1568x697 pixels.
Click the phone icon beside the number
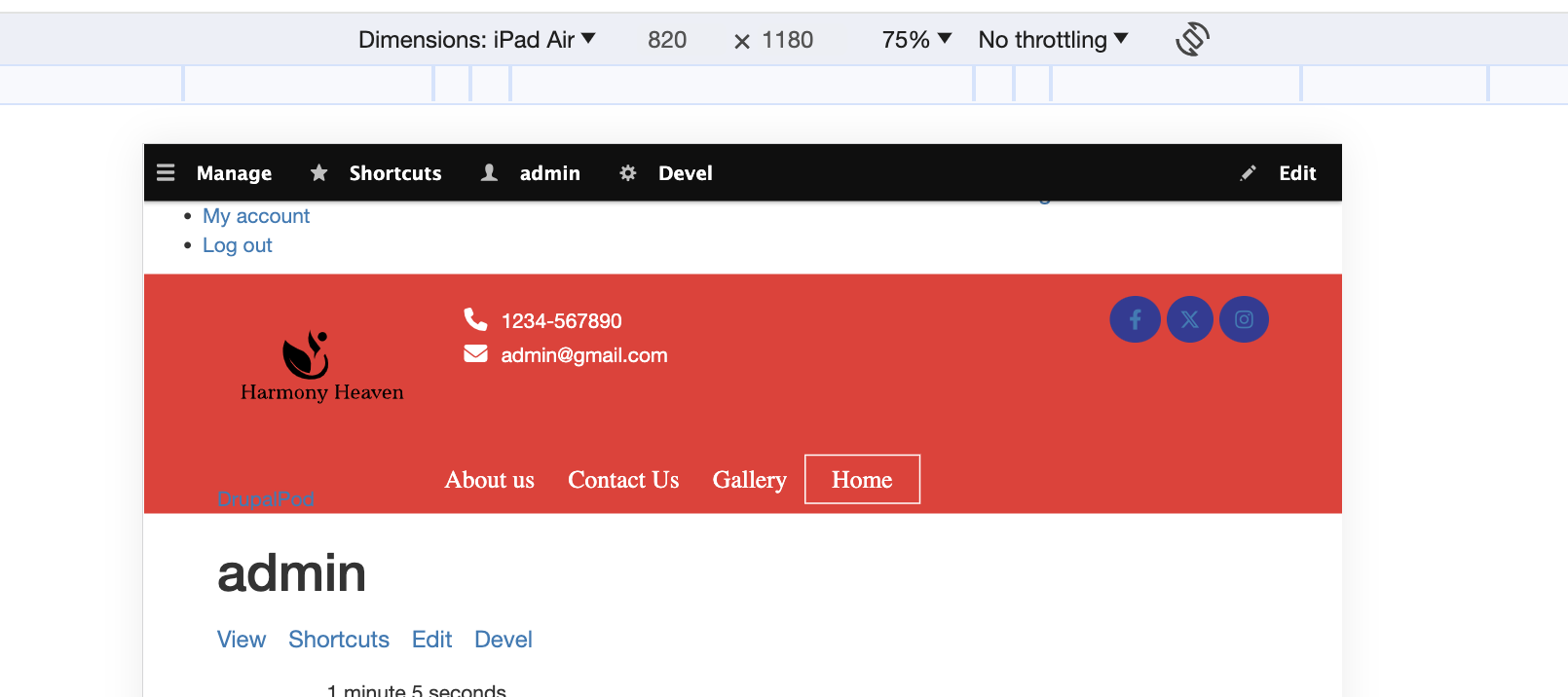coord(475,319)
